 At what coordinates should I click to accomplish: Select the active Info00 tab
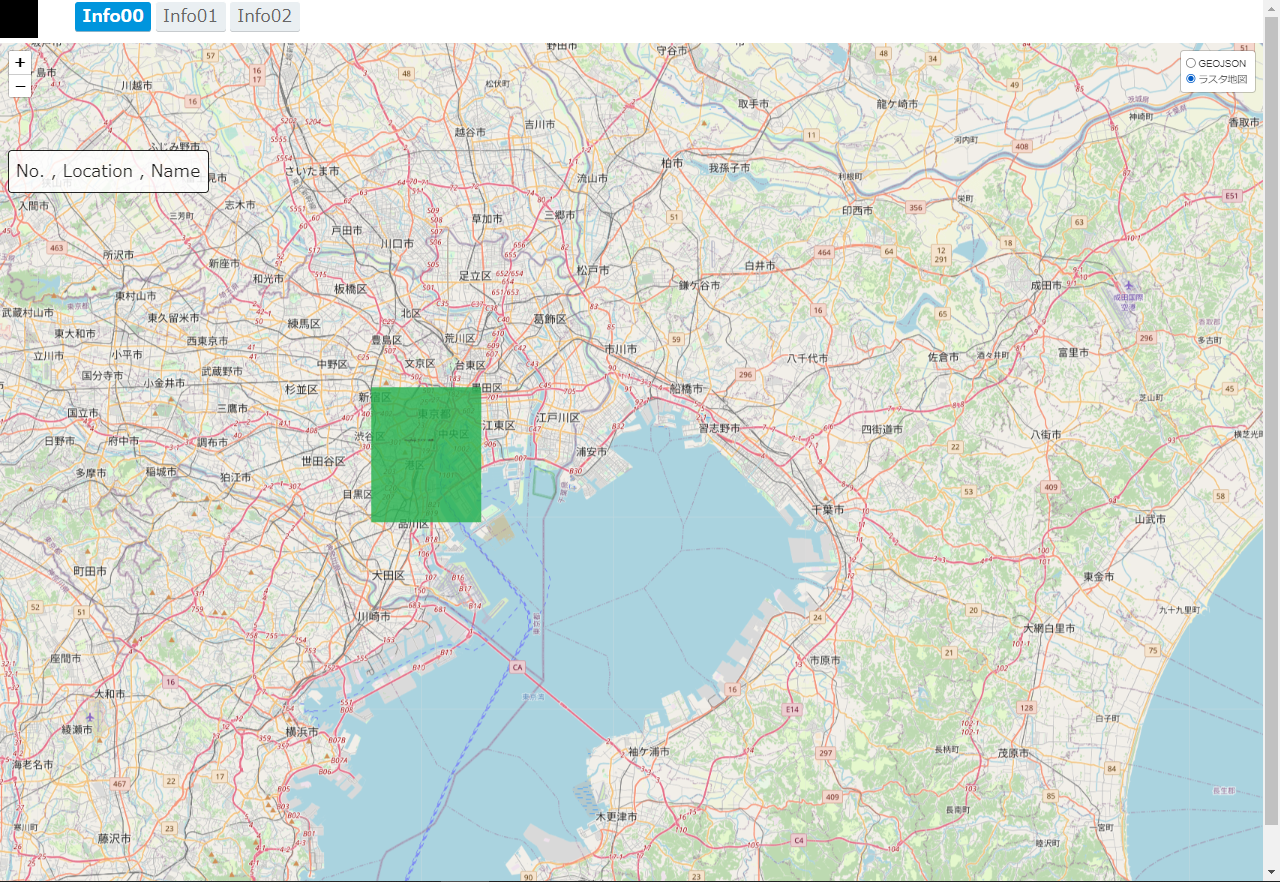pyautogui.click(x=112, y=17)
